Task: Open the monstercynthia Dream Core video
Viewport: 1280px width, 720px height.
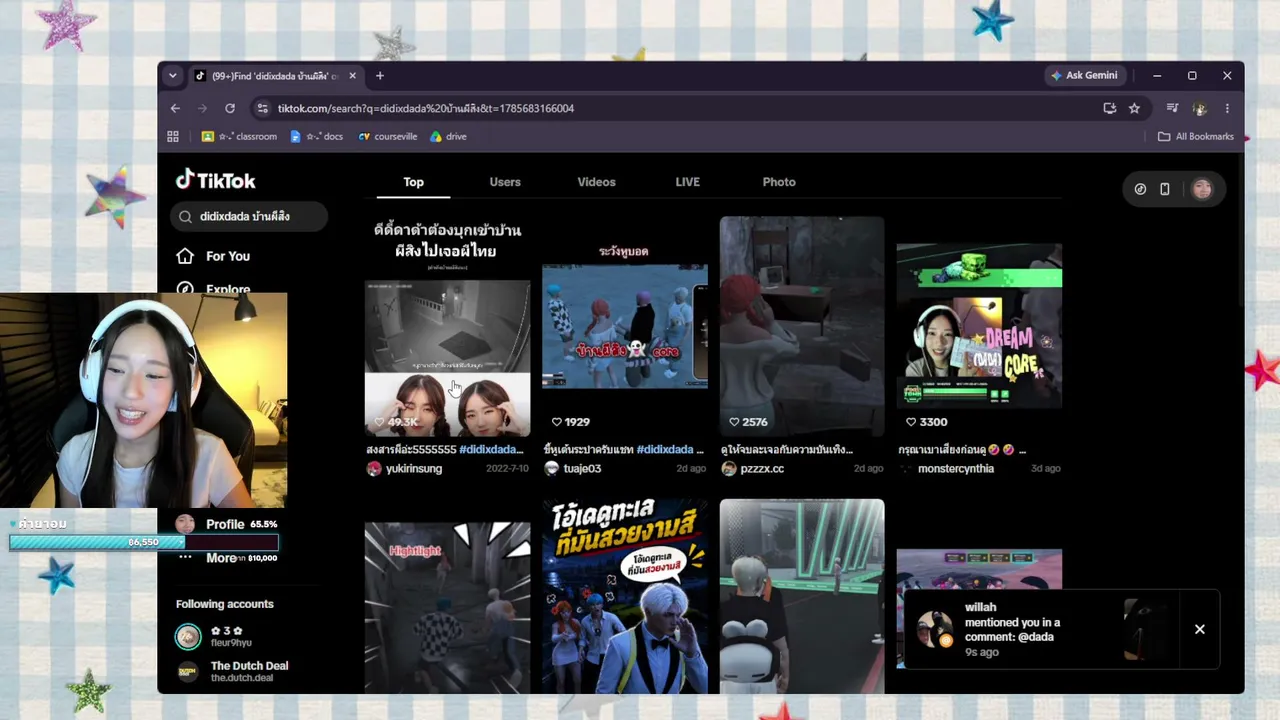Action: point(979,326)
